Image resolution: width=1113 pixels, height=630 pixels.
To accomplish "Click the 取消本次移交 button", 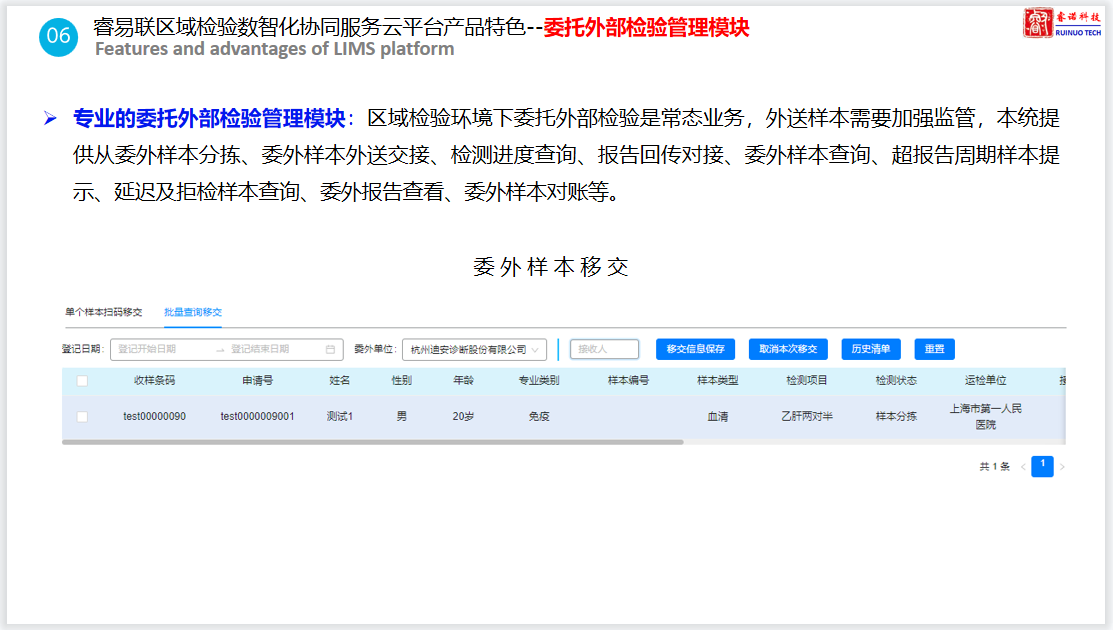I will (788, 349).
